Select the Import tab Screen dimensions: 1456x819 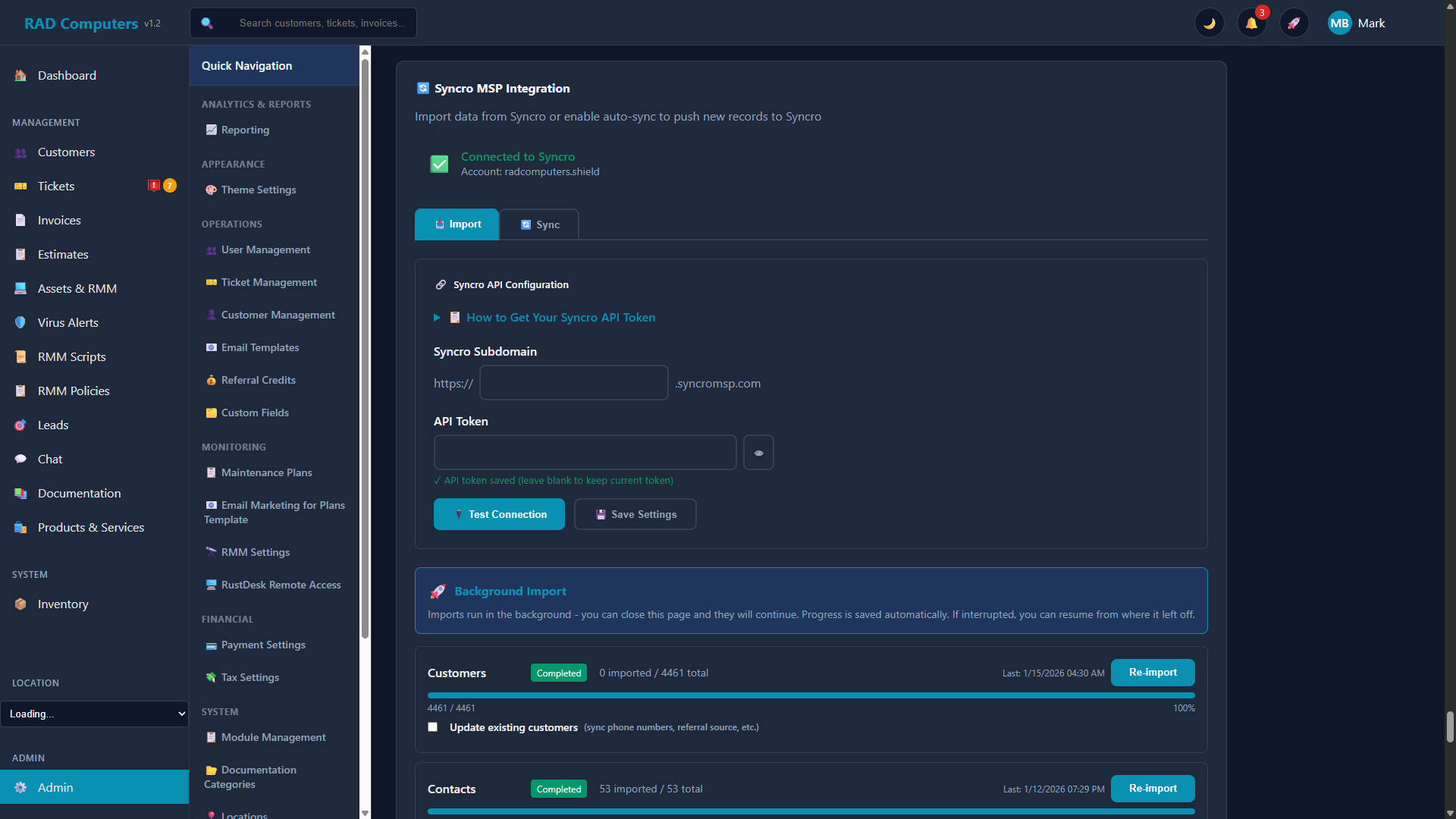(x=457, y=224)
